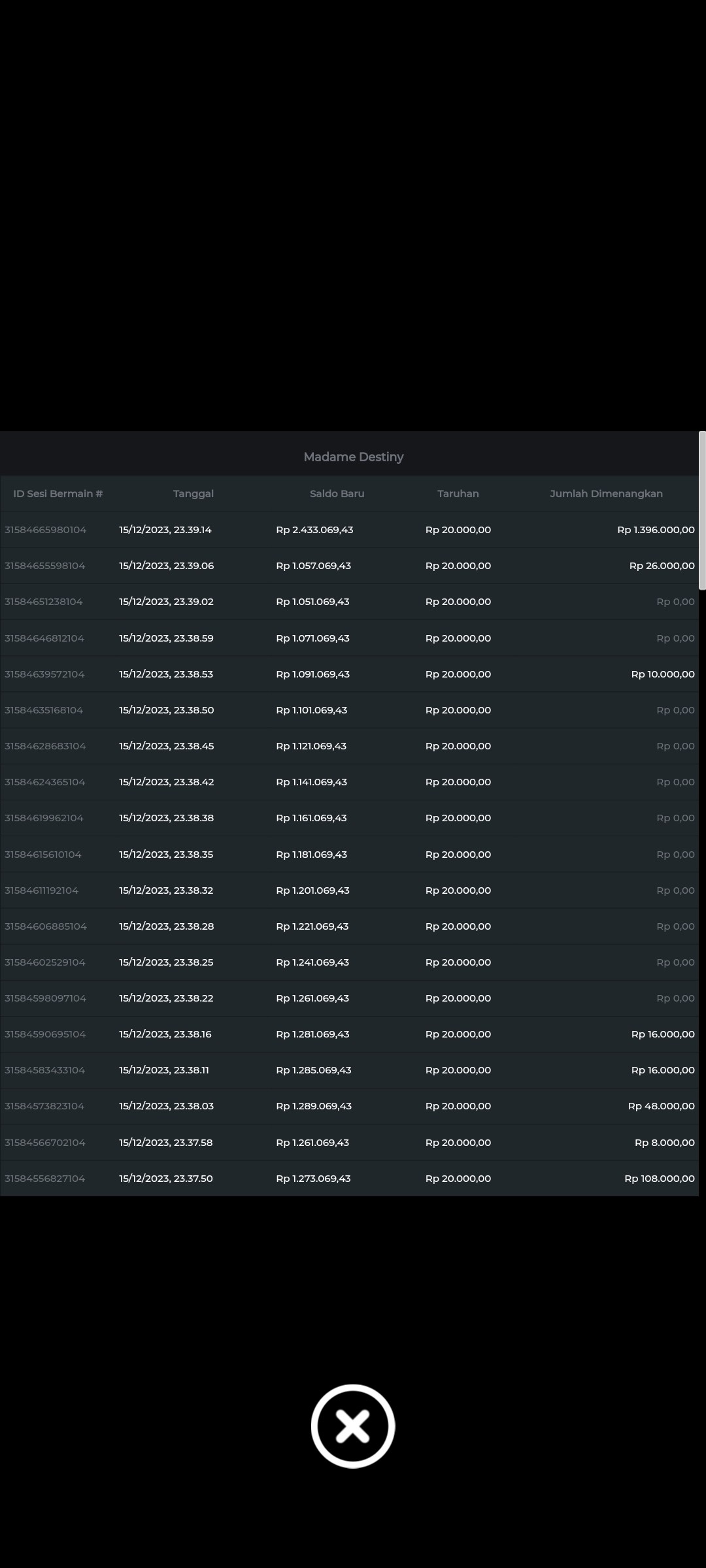The height and width of the screenshot is (1568, 706).
Task: Select the ID Sesi Bermain # column header
Action: pos(58,493)
